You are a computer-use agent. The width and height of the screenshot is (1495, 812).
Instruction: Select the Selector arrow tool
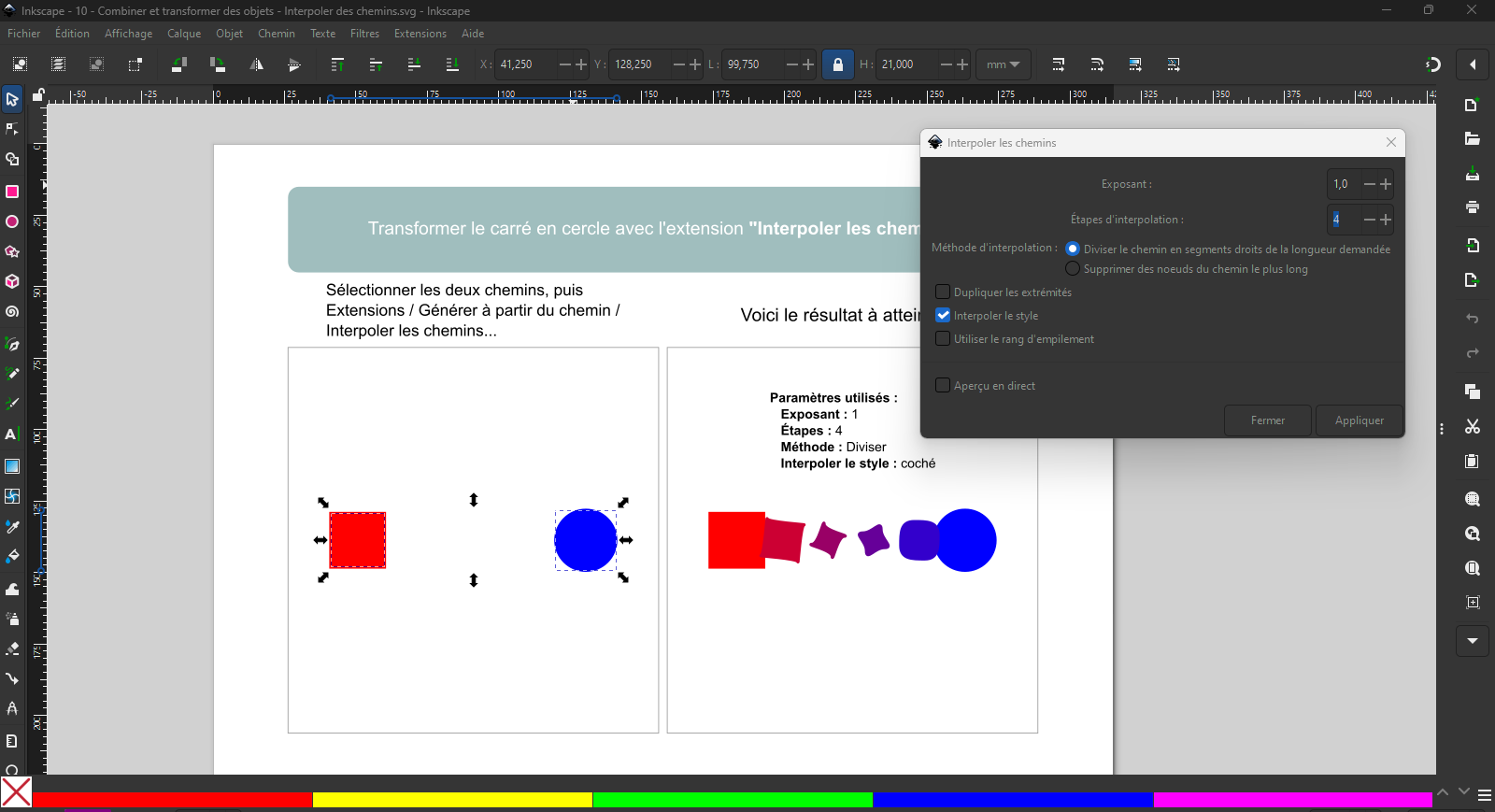tap(12, 99)
